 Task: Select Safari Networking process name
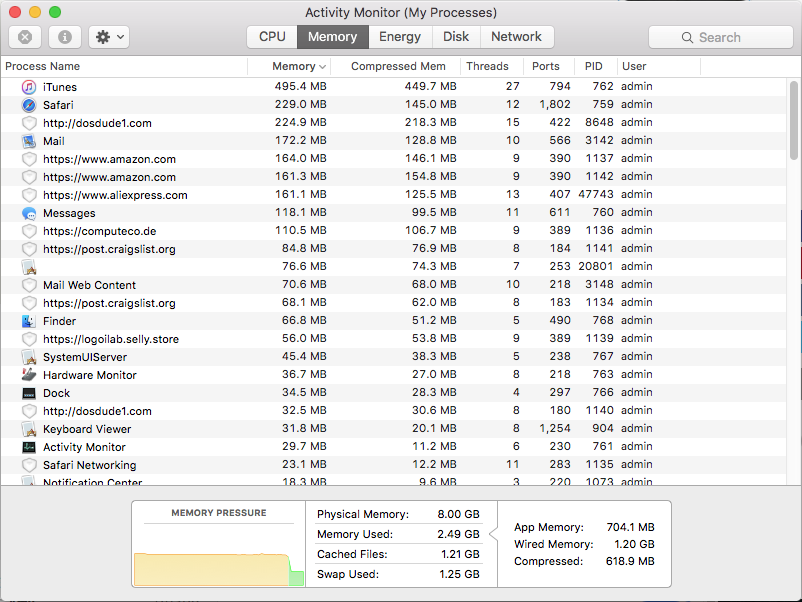(x=90, y=465)
